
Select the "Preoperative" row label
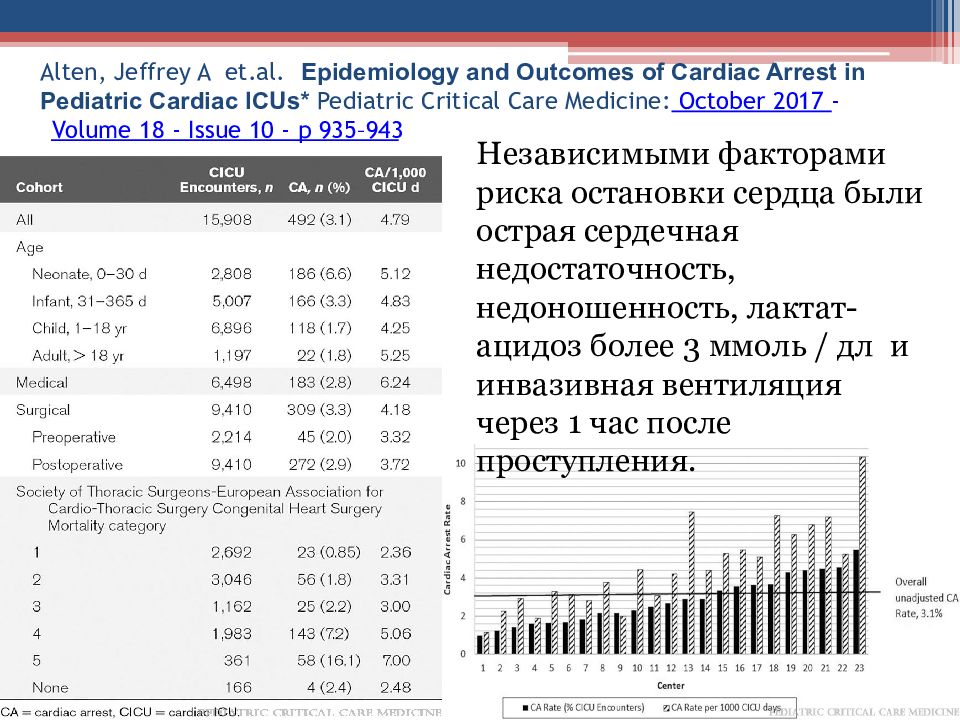pyautogui.click(x=73, y=437)
